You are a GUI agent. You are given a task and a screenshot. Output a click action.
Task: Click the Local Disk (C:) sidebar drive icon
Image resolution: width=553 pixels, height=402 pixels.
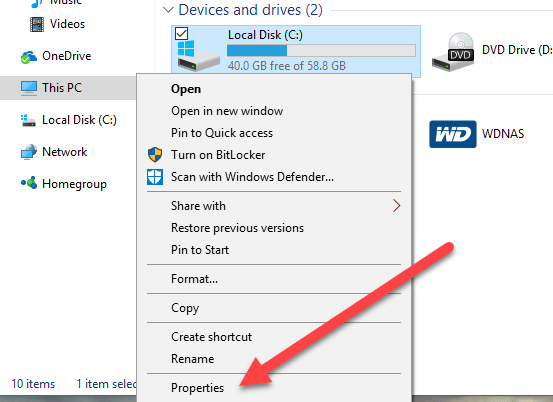point(28,120)
